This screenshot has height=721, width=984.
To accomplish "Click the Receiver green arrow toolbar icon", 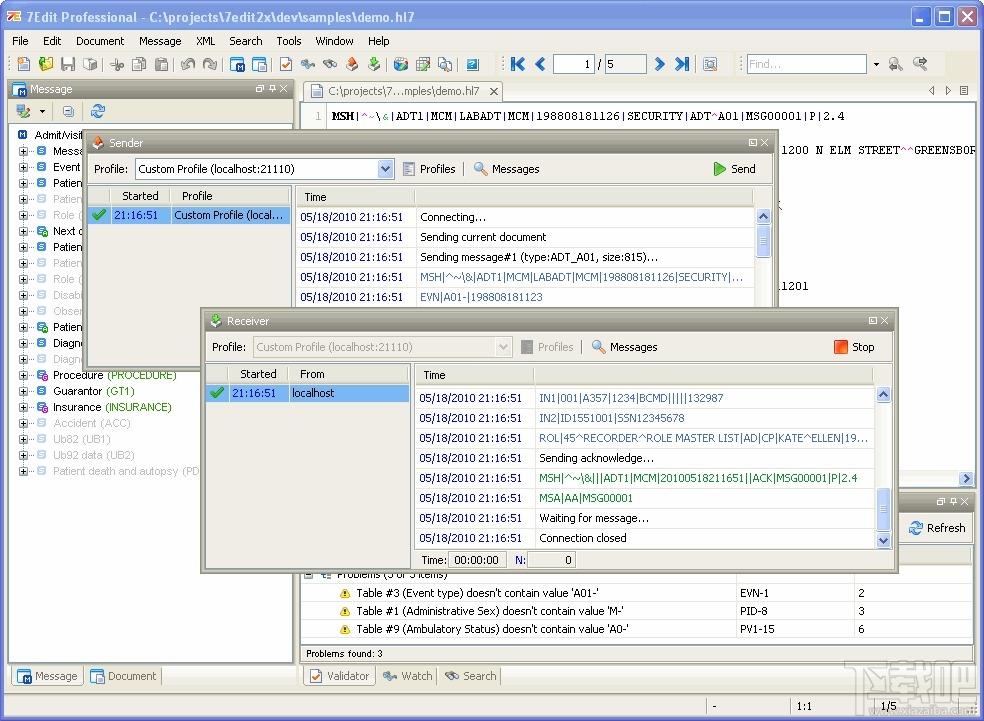I will (374, 64).
